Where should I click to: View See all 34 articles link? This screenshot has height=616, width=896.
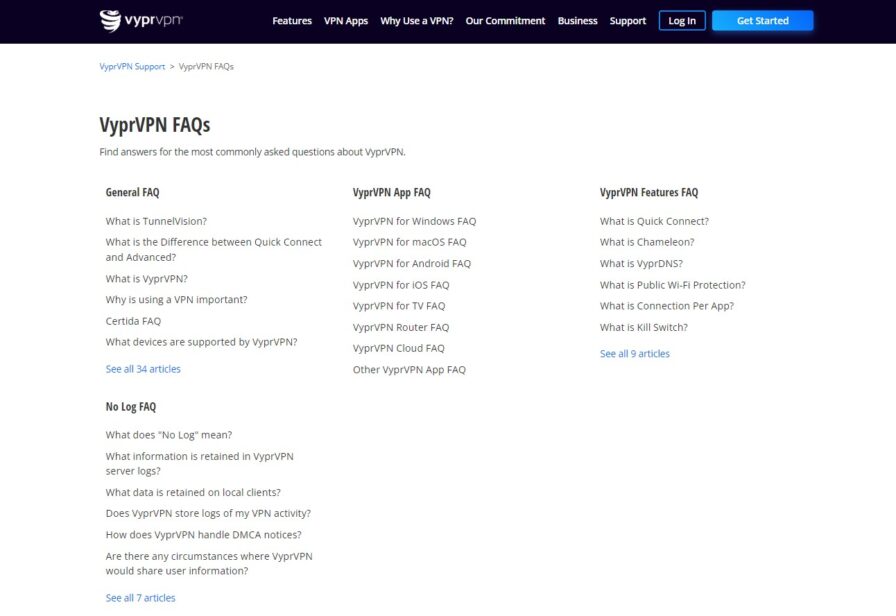coord(143,369)
